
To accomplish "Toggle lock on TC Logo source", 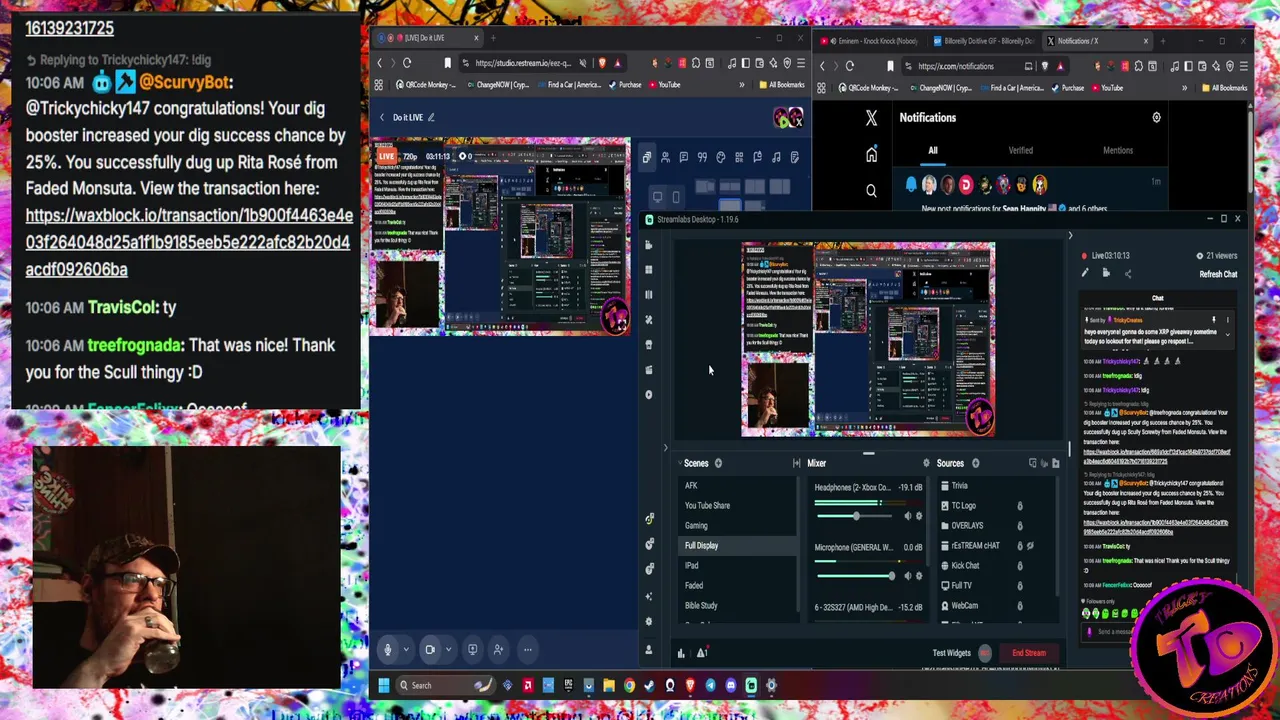I will [1020, 506].
